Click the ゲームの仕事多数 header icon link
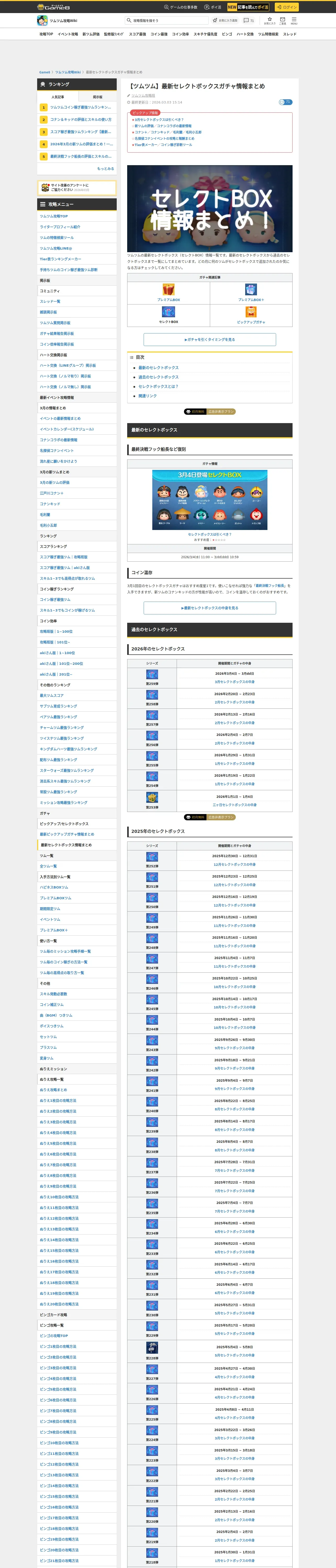336x1568 pixels. tap(181, 7)
